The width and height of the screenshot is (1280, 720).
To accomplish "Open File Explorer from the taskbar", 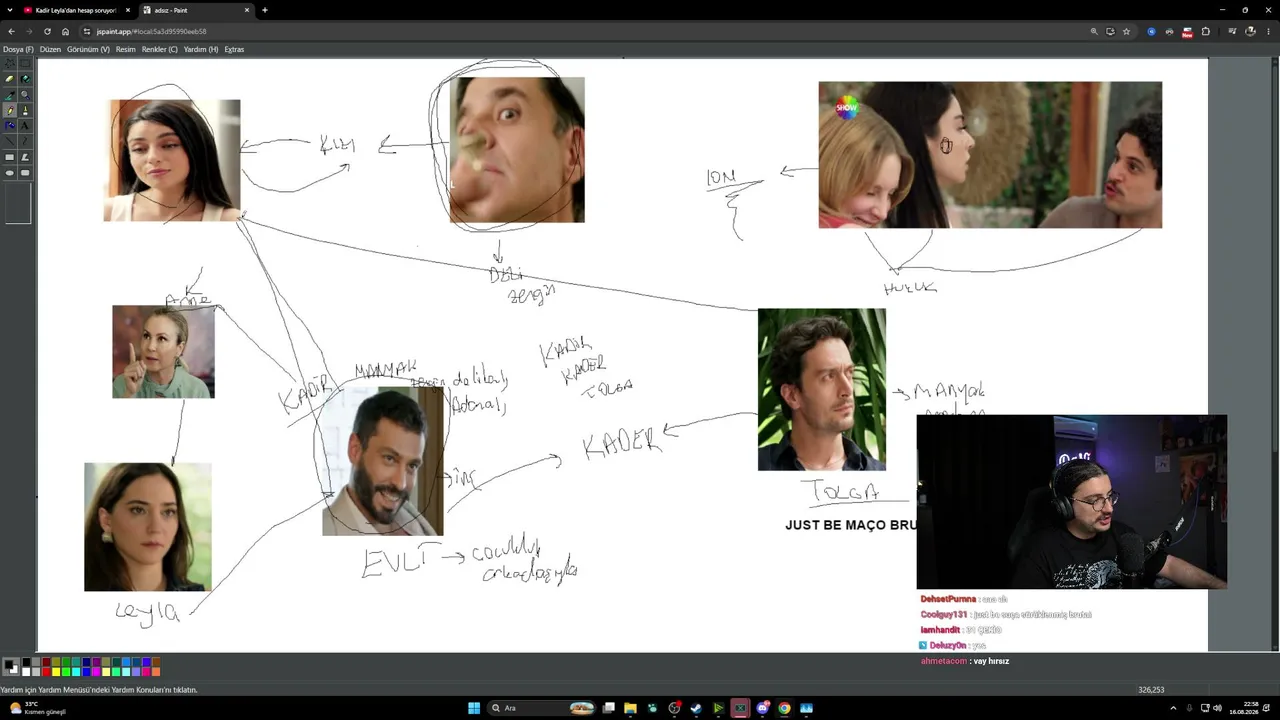I will click(630, 708).
